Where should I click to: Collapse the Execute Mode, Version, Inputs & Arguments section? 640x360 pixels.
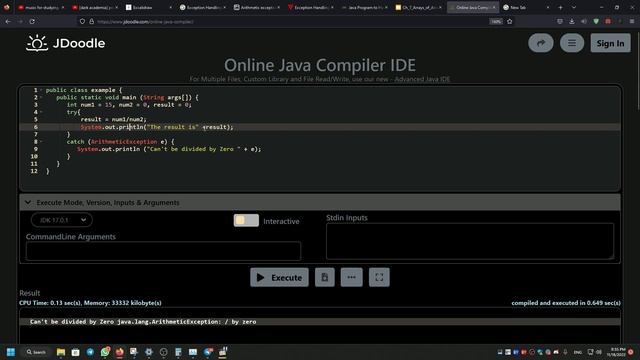(x=320, y=202)
